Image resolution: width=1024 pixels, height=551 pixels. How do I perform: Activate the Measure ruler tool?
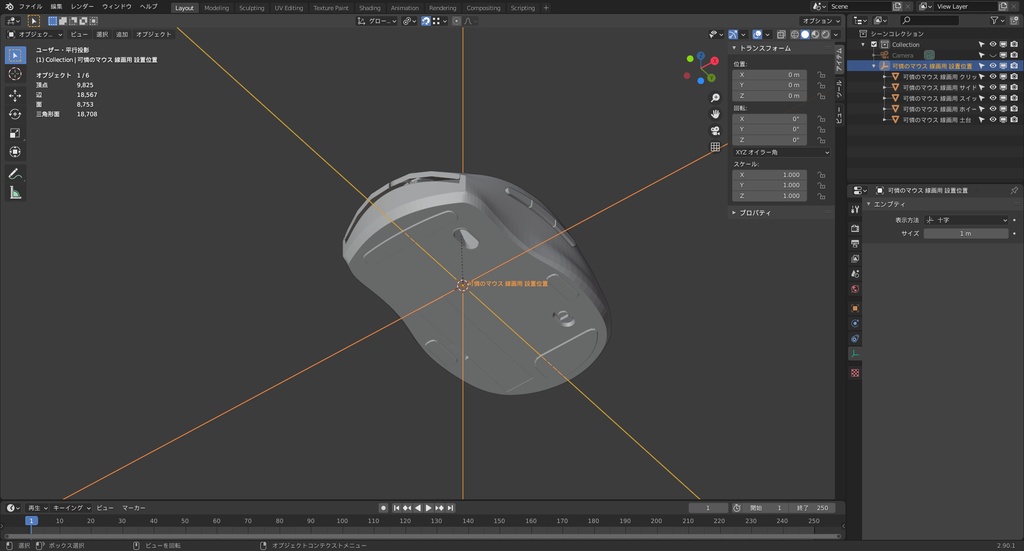click(x=15, y=193)
